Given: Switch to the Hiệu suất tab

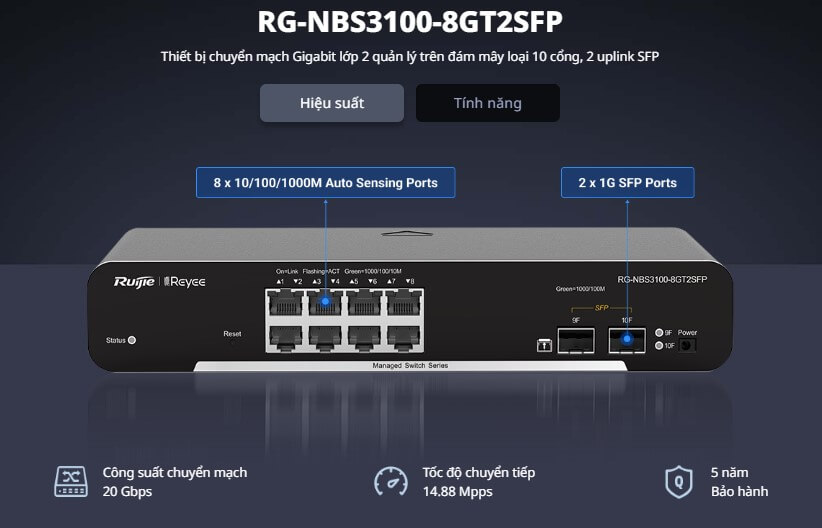Looking at the screenshot, I should 332,103.
